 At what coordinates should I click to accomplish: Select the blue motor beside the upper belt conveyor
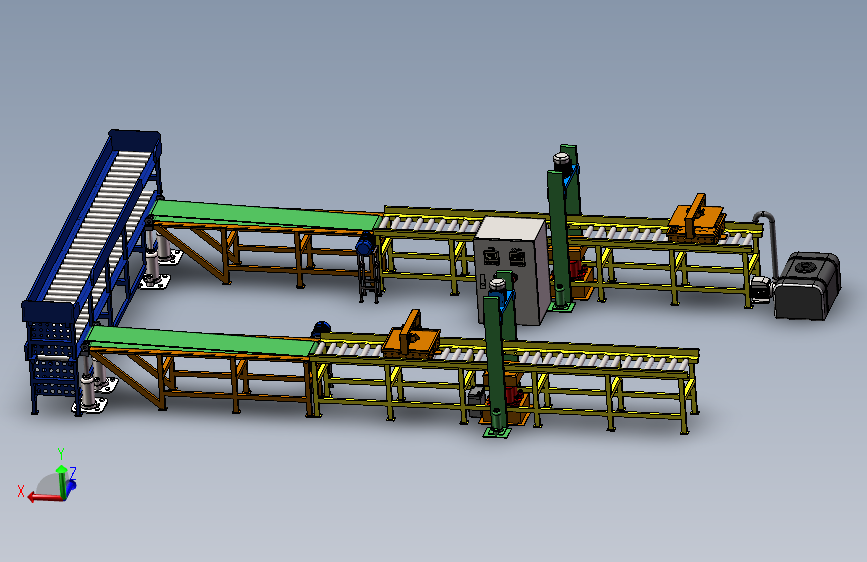365,245
